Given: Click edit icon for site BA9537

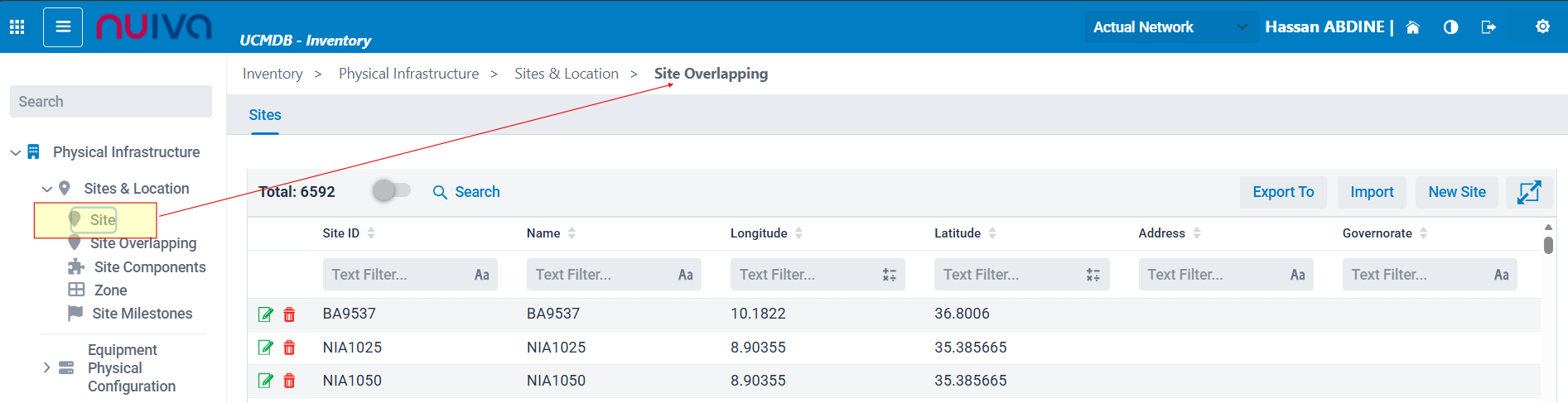Looking at the screenshot, I should pos(266,314).
